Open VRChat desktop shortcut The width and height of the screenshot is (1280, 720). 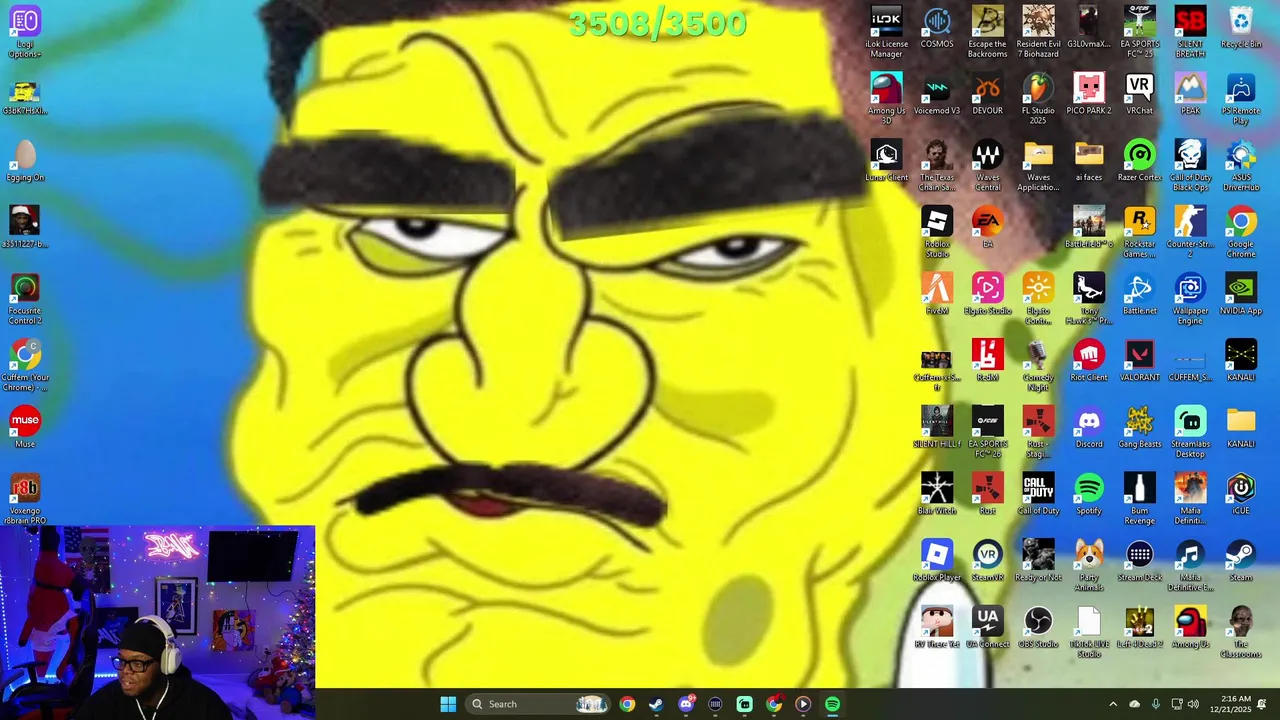pos(1139,94)
